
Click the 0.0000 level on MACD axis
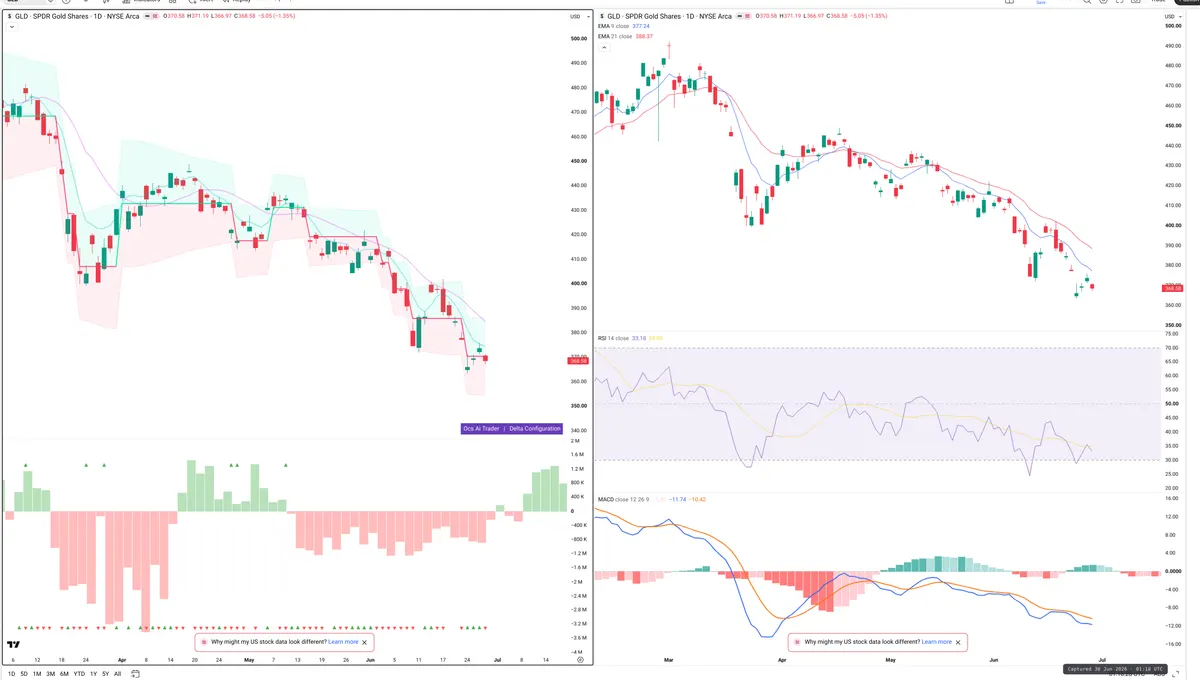[x=1173, y=571]
